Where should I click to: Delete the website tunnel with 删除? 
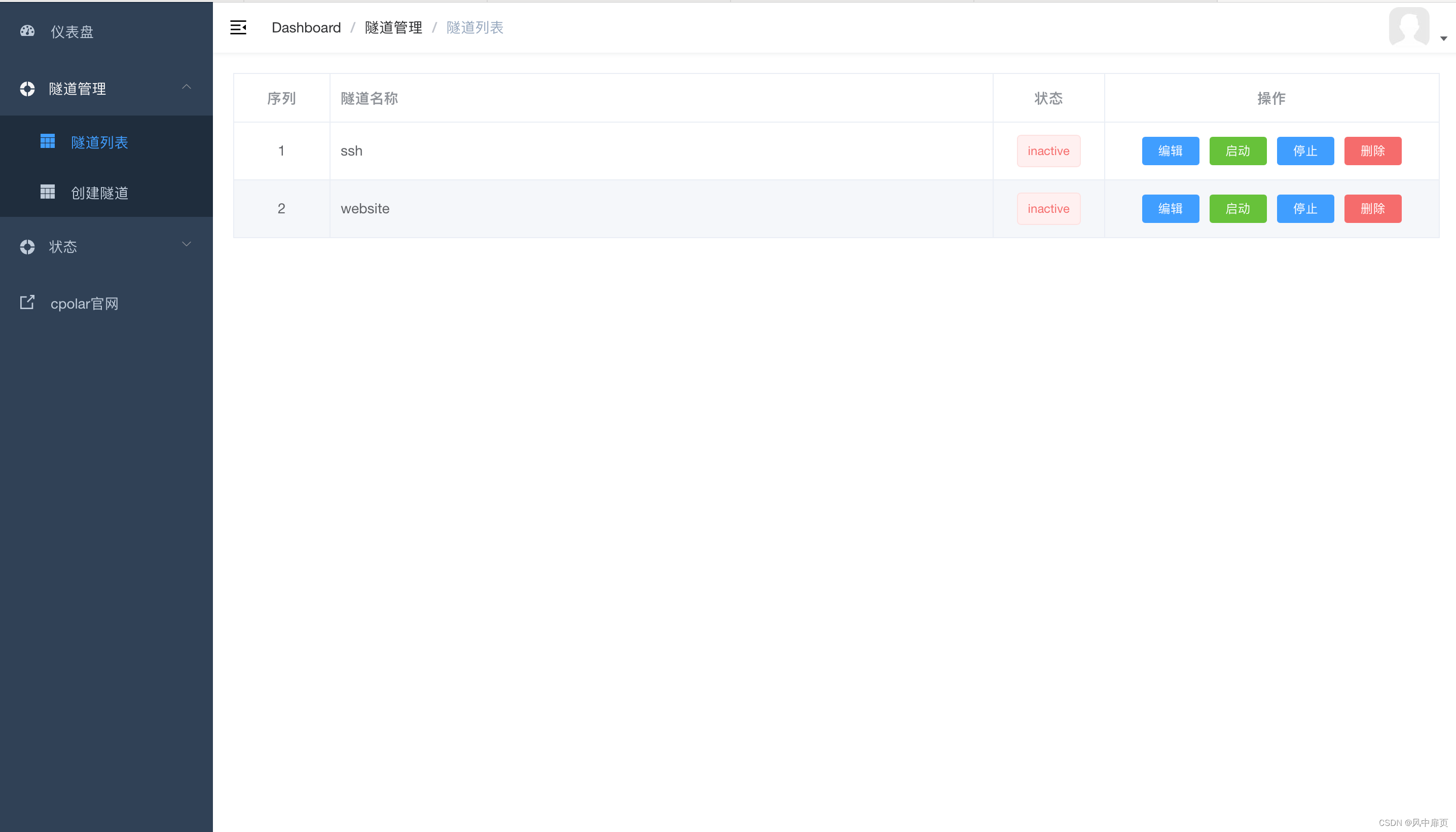tap(1372, 209)
